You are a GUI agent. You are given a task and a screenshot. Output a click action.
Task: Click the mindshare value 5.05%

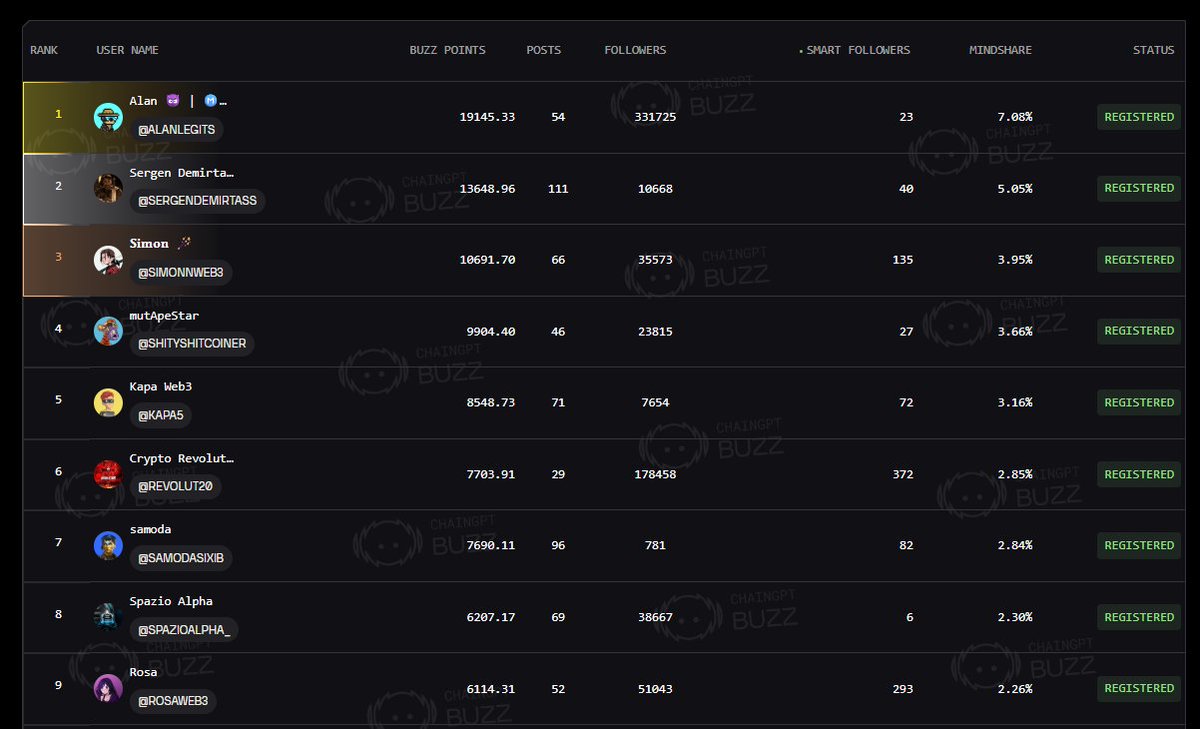1015,188
